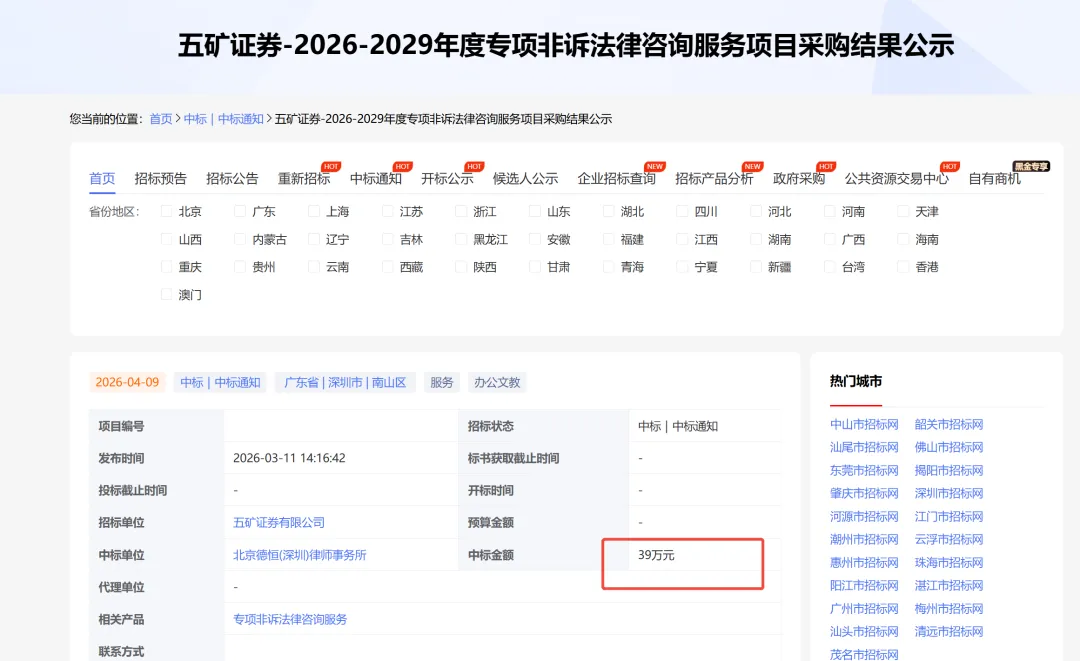This screenshot has height=661, width=1080.
Task: Click the HOT badge on 重新招标 tab
Action: click(x=330, y=164)
